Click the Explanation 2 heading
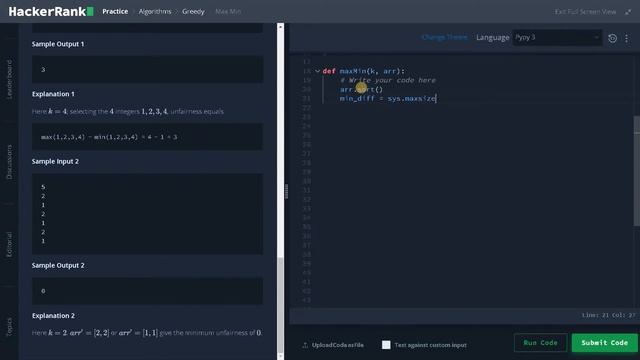The image size is (640, 360). 53,316
